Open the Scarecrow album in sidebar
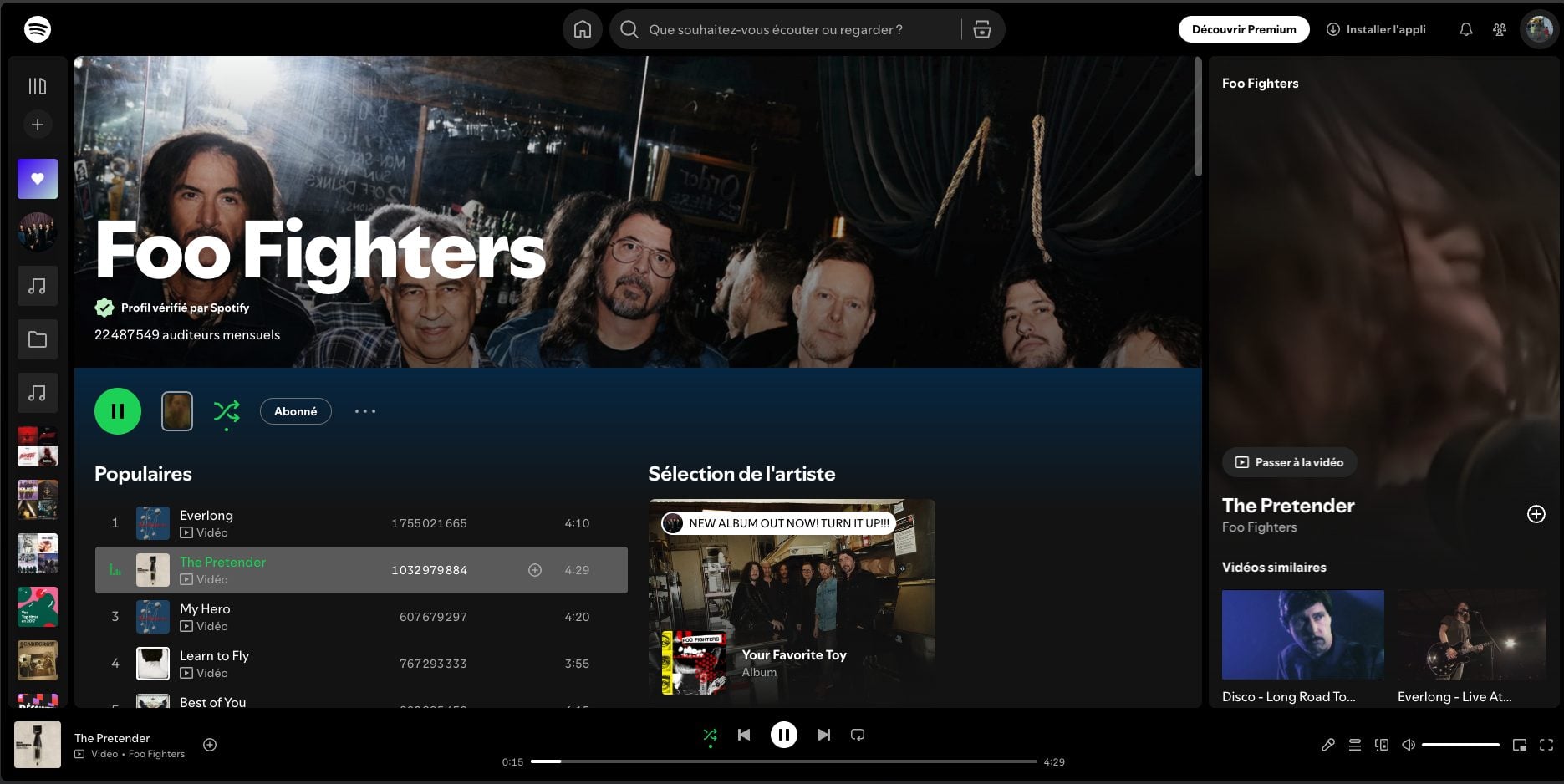This screenshot has width=1564, height=784. click(38, 660)
